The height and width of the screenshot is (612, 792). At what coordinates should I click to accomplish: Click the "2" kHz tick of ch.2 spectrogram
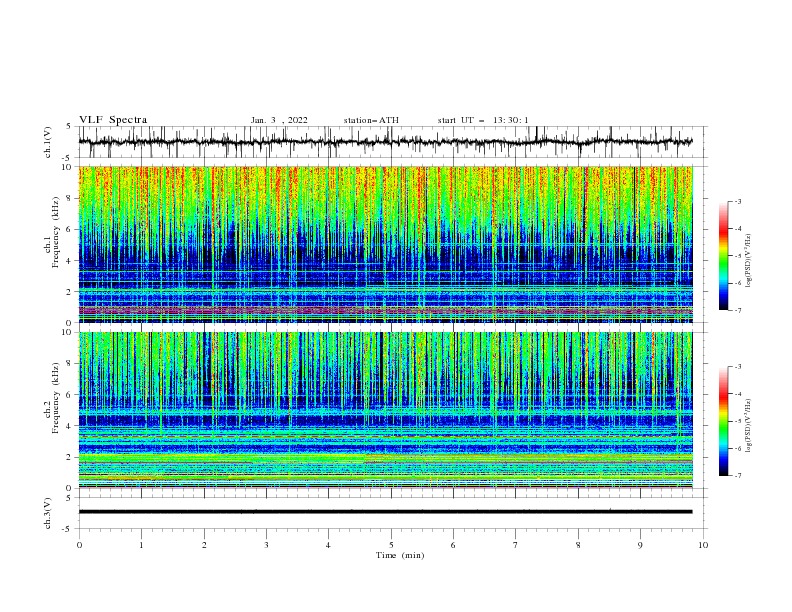pyautogui.click(x=71, y=457)
